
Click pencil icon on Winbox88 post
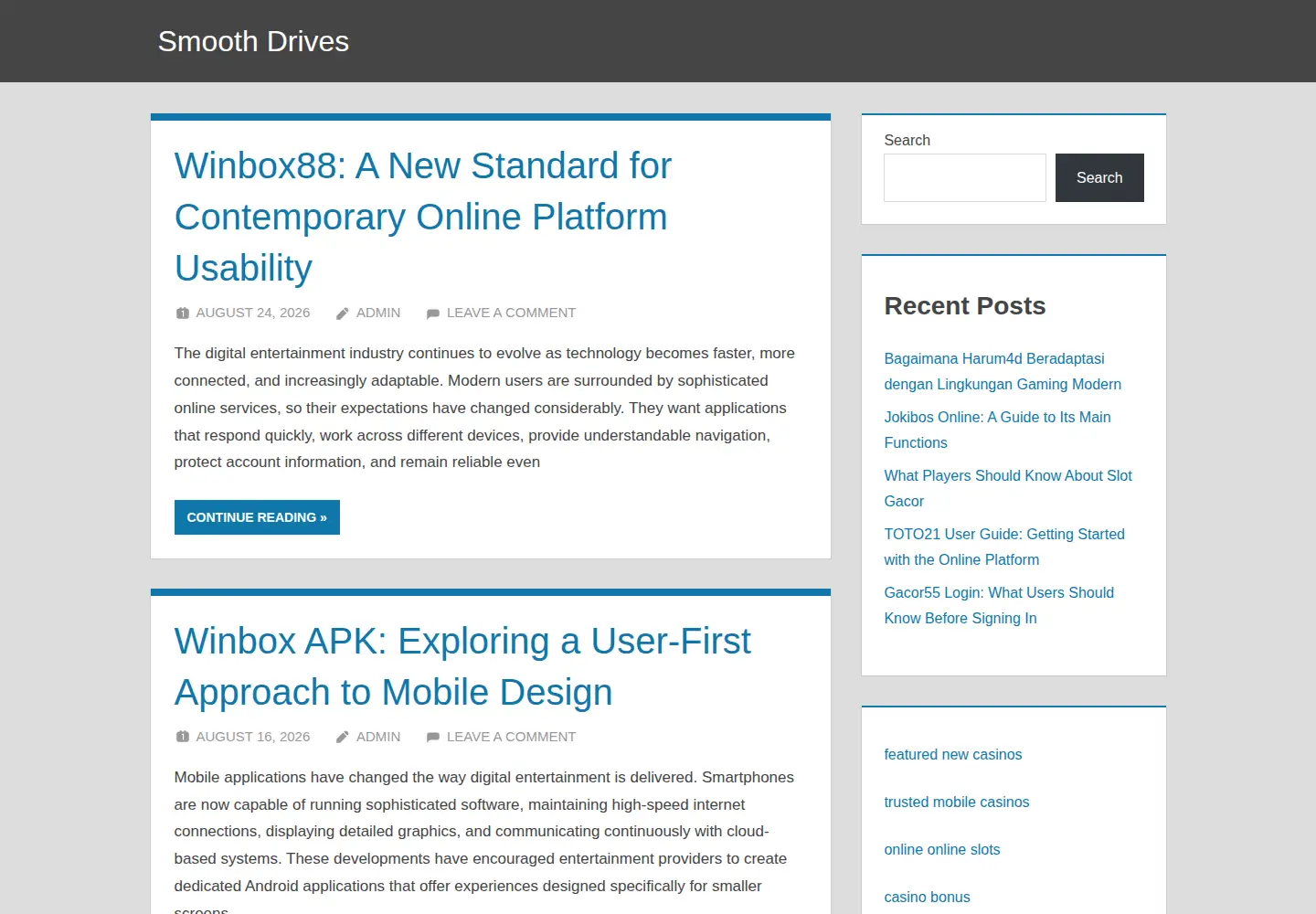pyautogui.click(x=343, y=313)
